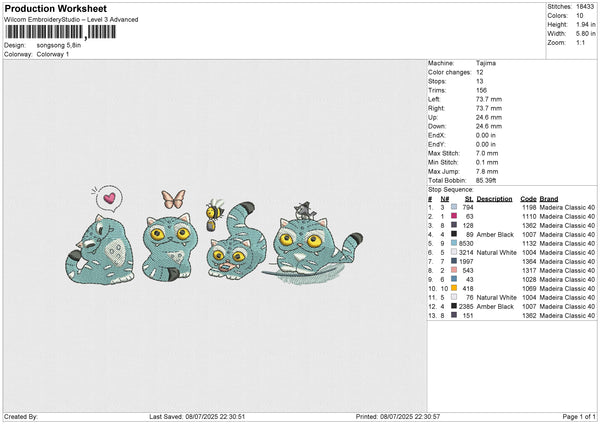
Task: Click 'Madeira Classic 40' brand in row 2
Action: coord(567,217)
